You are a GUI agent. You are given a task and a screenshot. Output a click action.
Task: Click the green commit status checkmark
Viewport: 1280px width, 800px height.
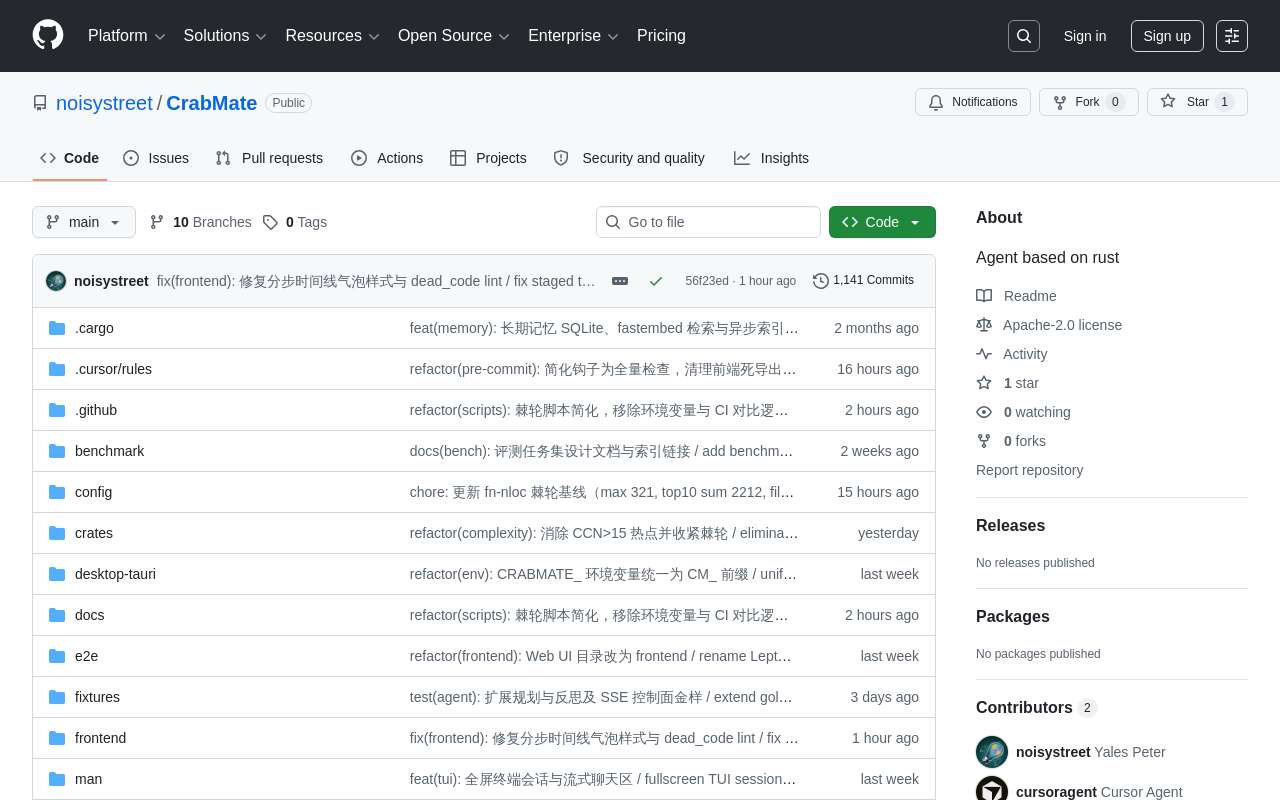(x=656, y=281)
